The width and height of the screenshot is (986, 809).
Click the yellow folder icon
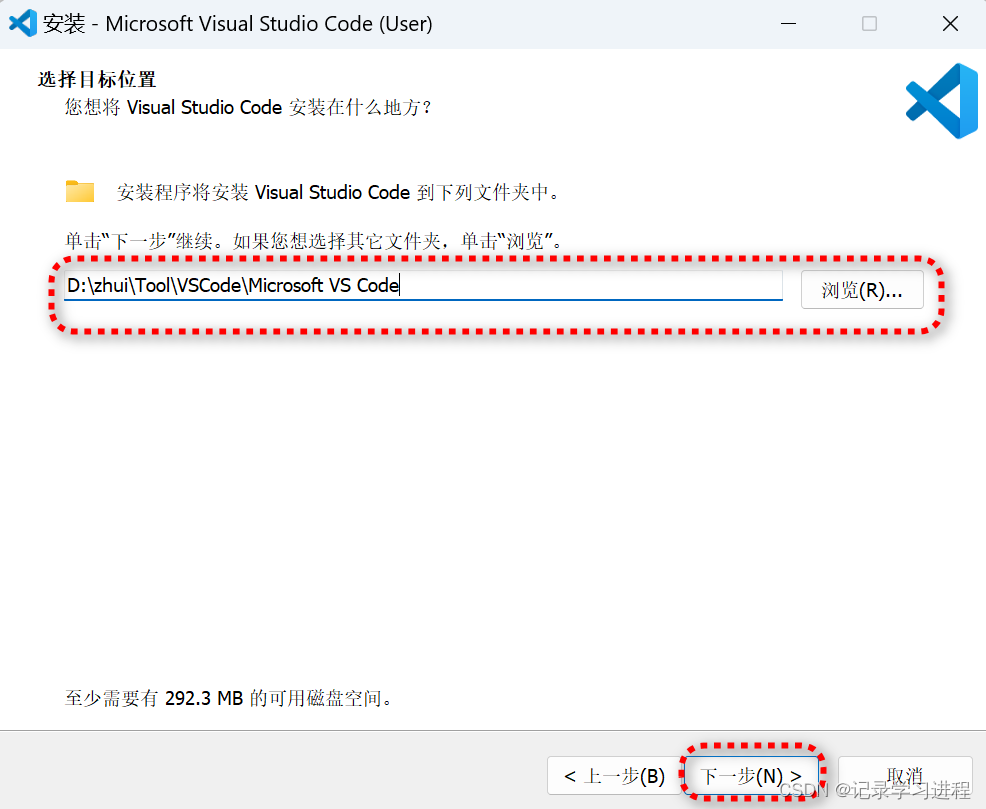pyautogui.click(x=80, y=191)
